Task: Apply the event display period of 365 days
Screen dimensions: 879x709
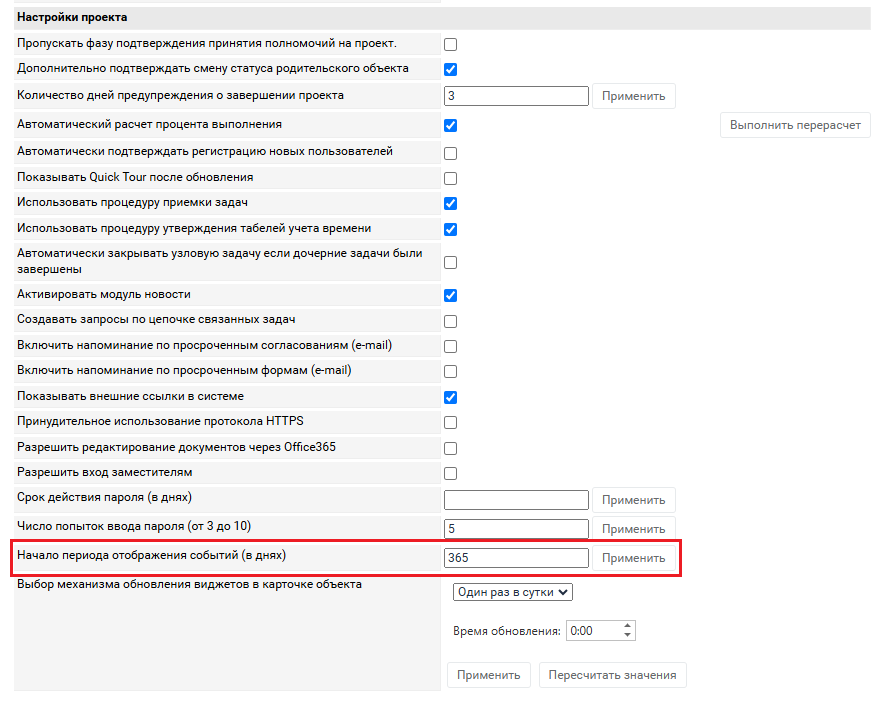Action: pos(633,558)
